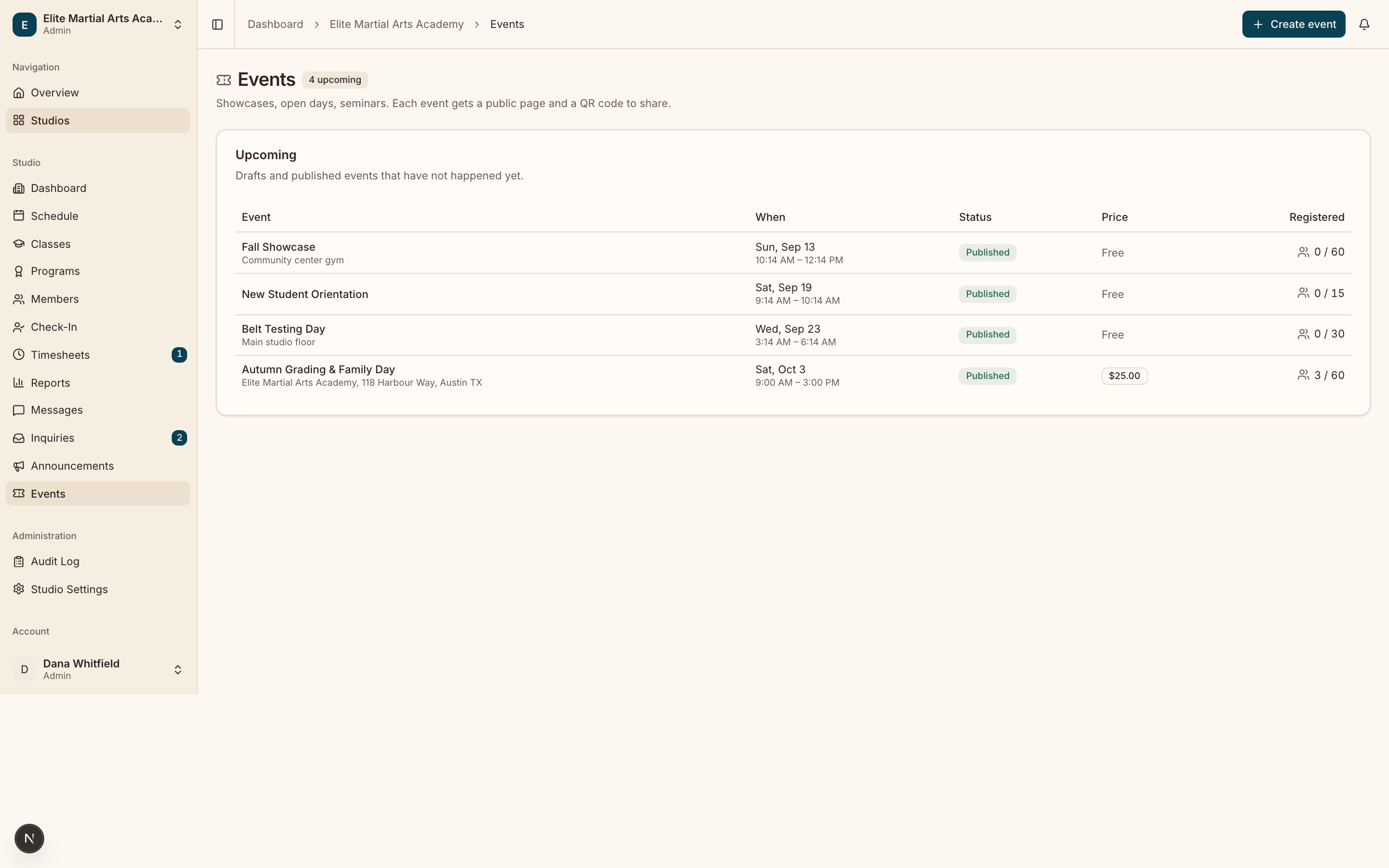Viewport: 1389px width, 868px height.
Task: Click Elite Martial Arts Academy breadcrumb
Action: coord(396,24)
